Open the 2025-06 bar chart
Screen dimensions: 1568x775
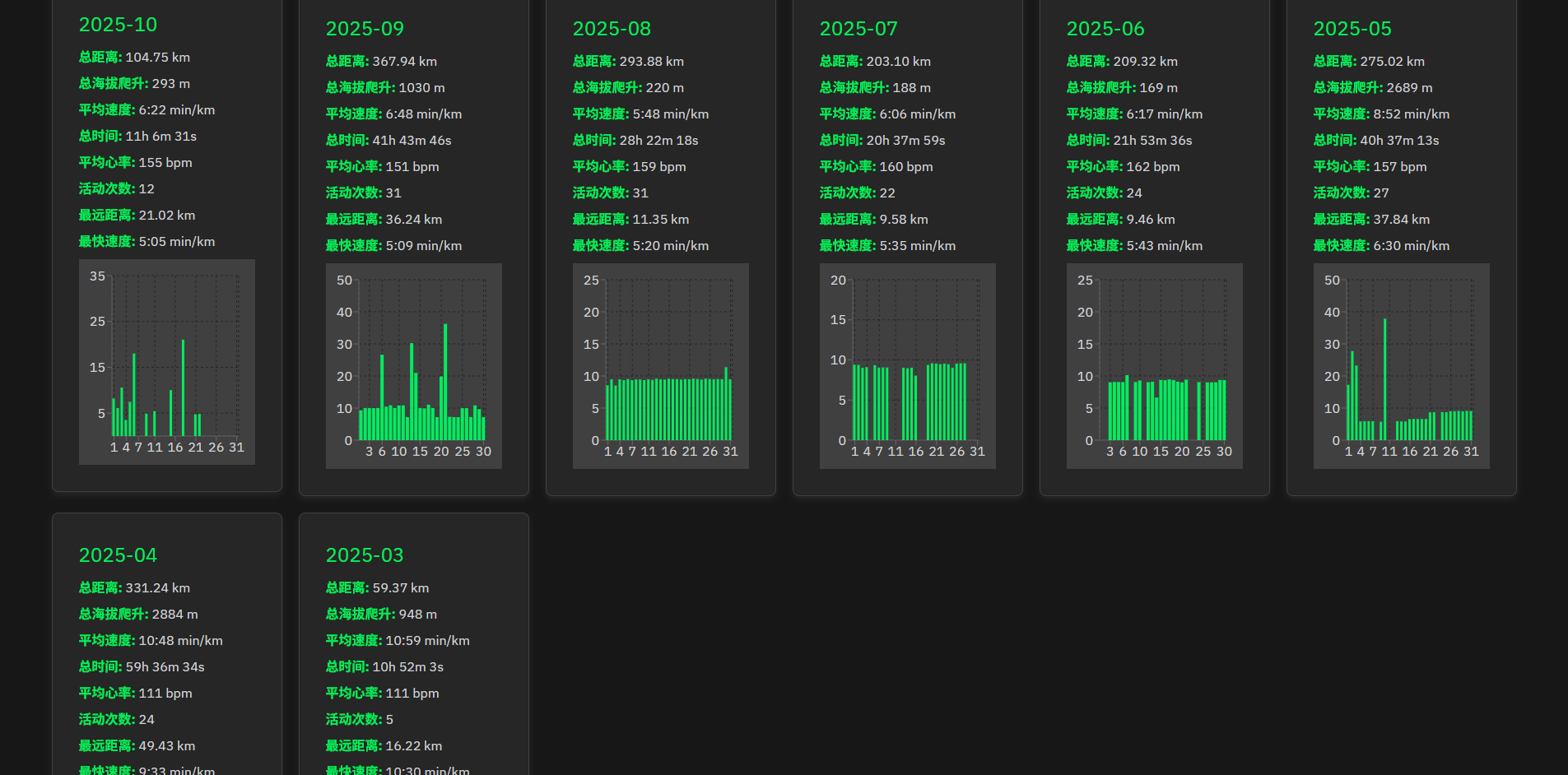pyautogui.click(x=1155, y=366)
